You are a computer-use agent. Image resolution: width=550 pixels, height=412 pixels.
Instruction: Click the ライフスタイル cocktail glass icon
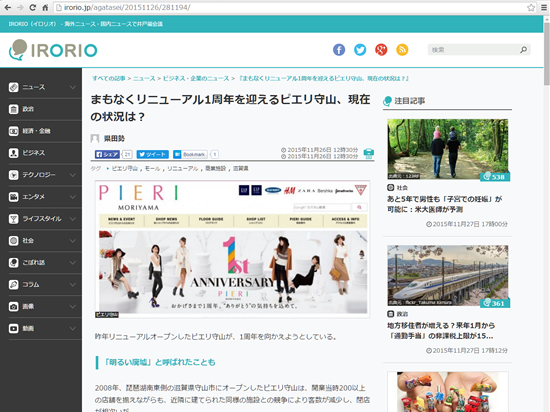14,219
